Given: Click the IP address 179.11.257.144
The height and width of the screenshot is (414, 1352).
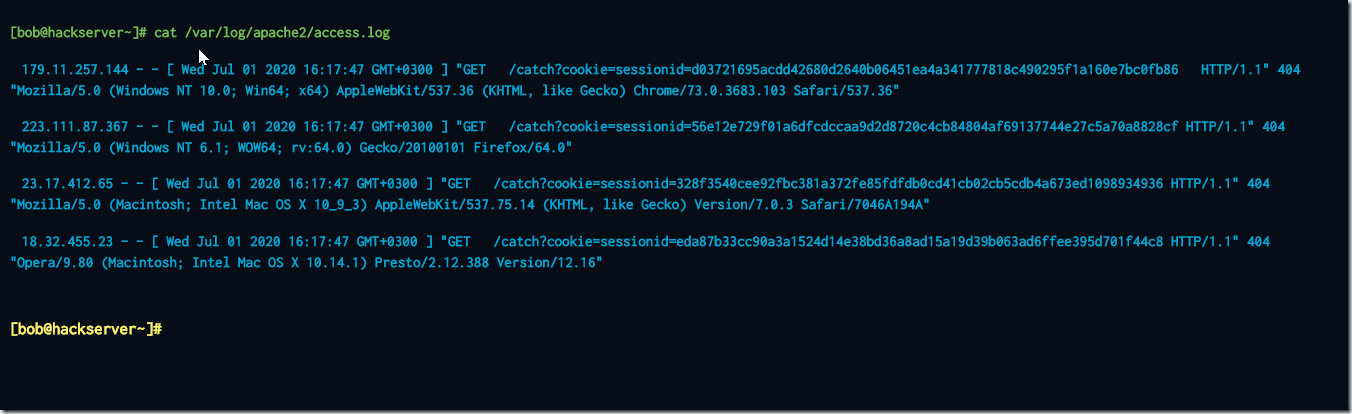Looking at the screenshot, I should [76, 70].
